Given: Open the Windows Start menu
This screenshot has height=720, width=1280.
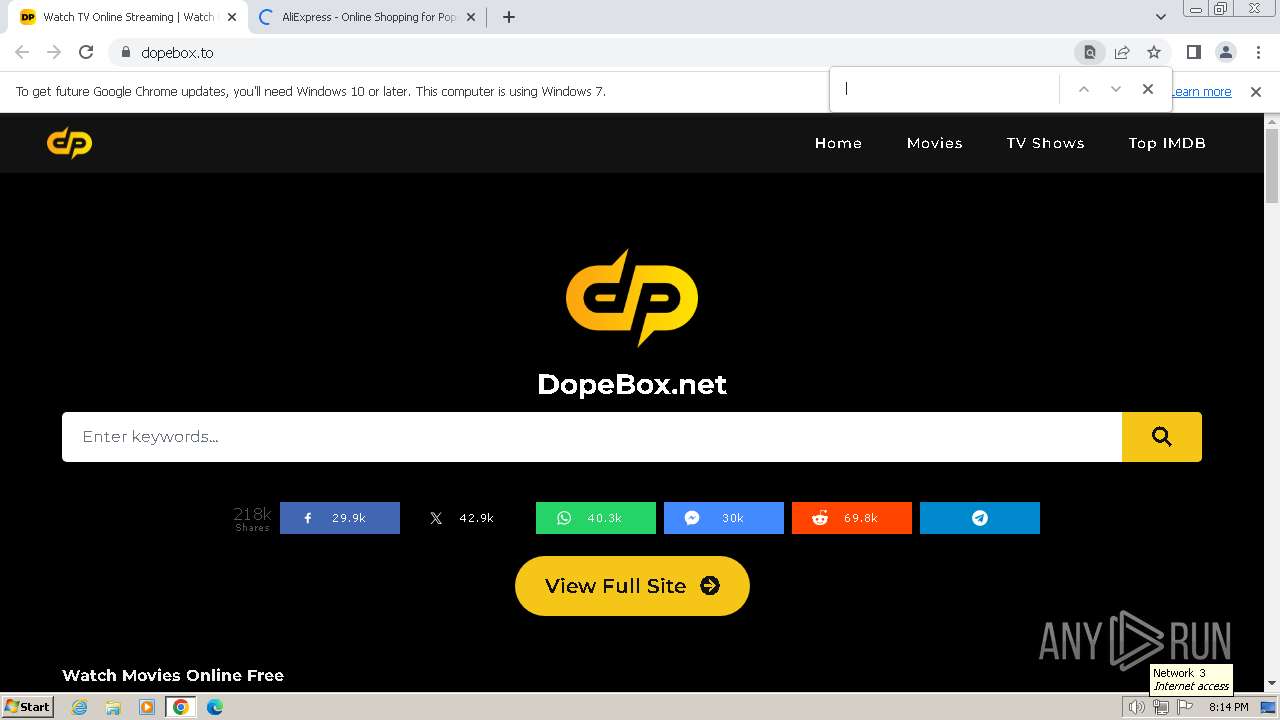Looking at the screenshot, I should [x=28, y=706].
